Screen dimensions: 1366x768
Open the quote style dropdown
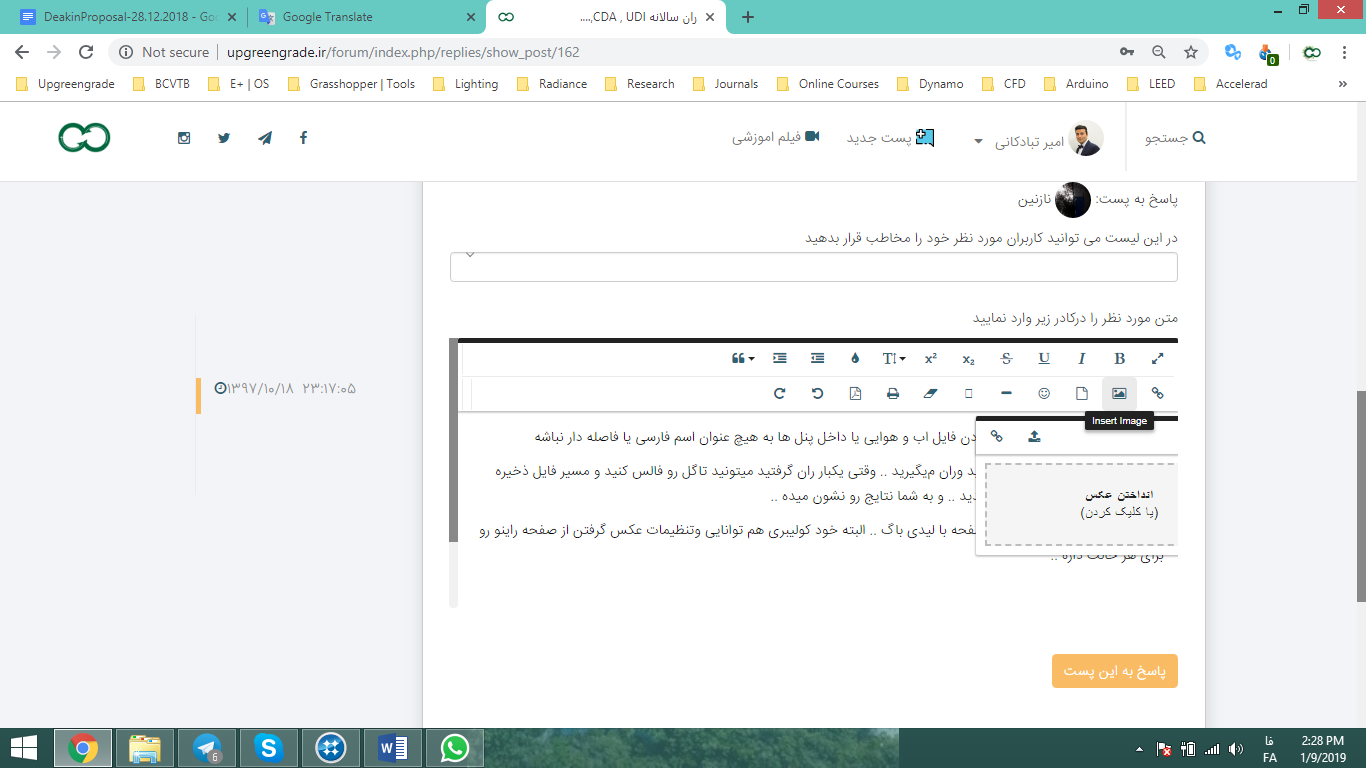click(743, 358)
